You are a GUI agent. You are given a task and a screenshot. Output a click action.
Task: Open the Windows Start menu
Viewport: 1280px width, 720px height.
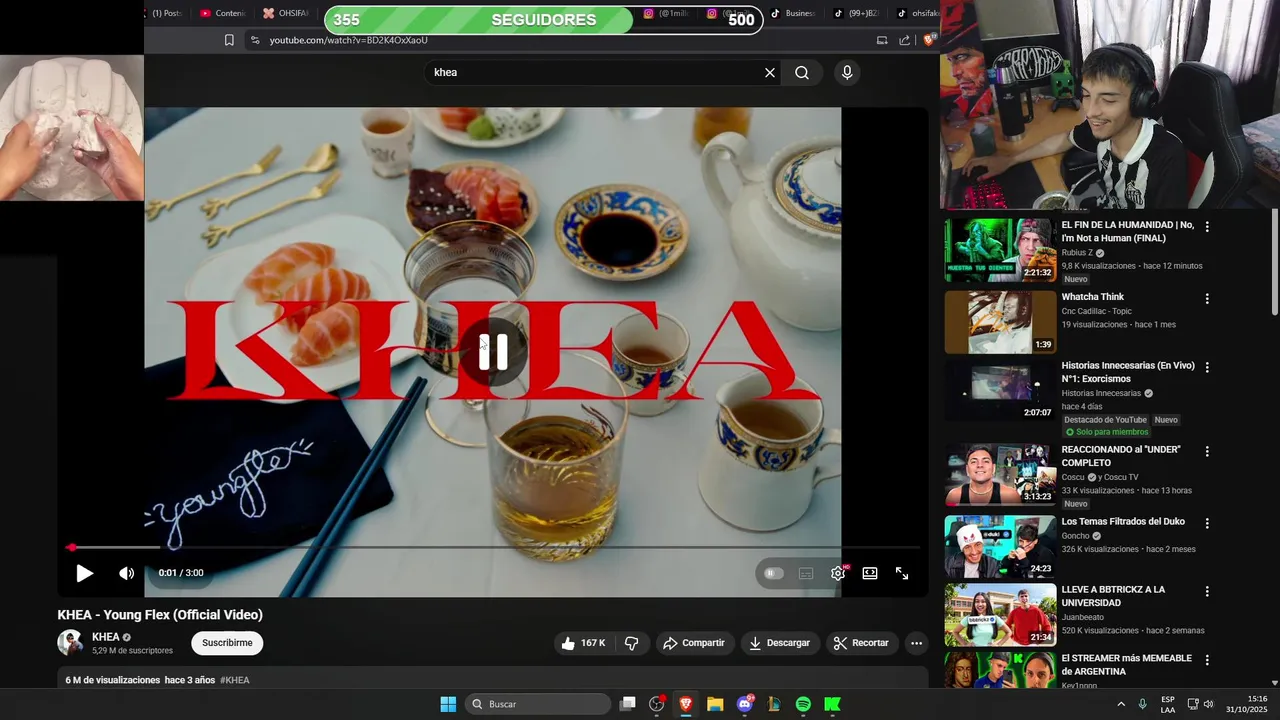[x=448, y=704]
